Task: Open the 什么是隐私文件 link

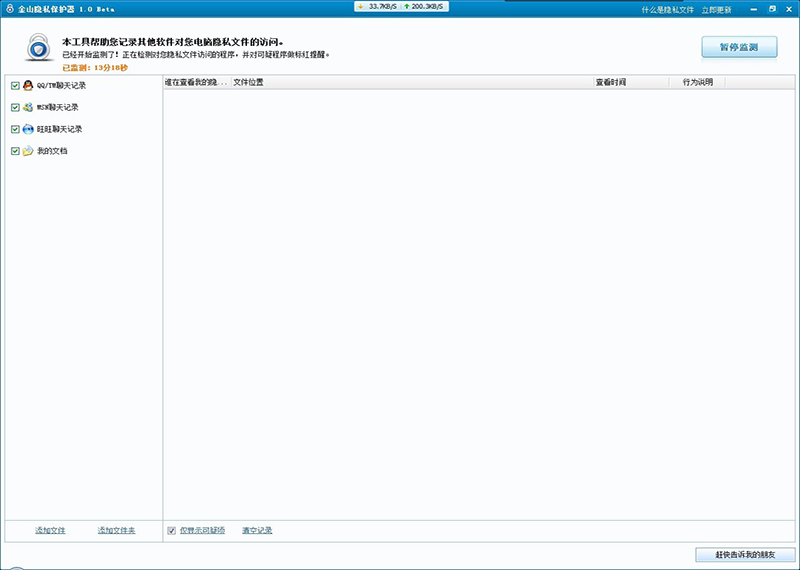Action: point(667,10)
